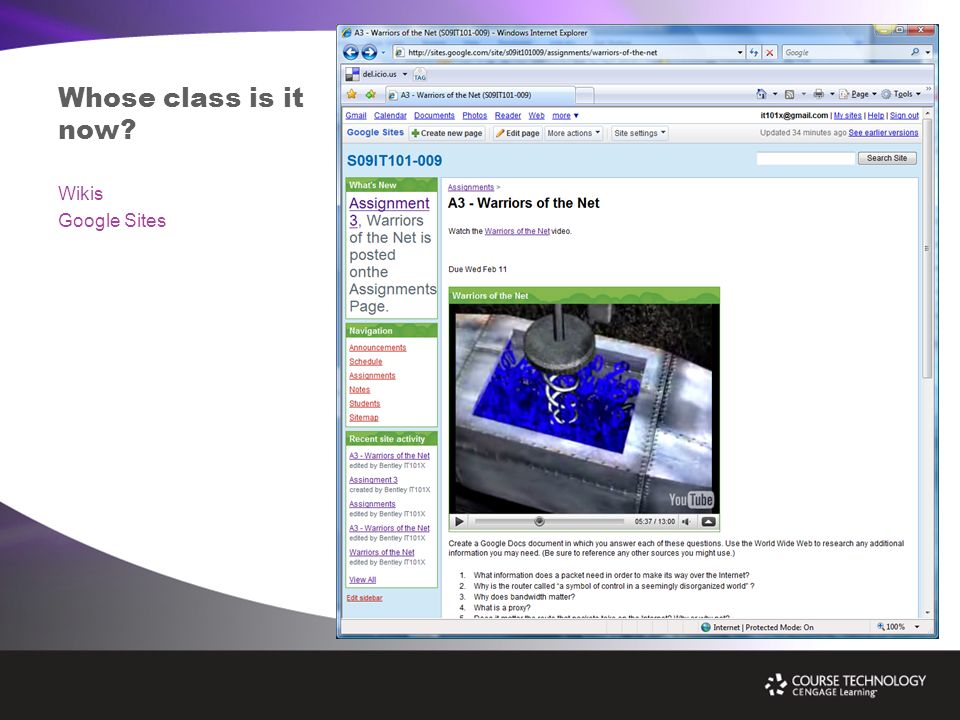Click the Add to Favorites icon
Screen dimensions: 960x720
[x=370, y=94]
